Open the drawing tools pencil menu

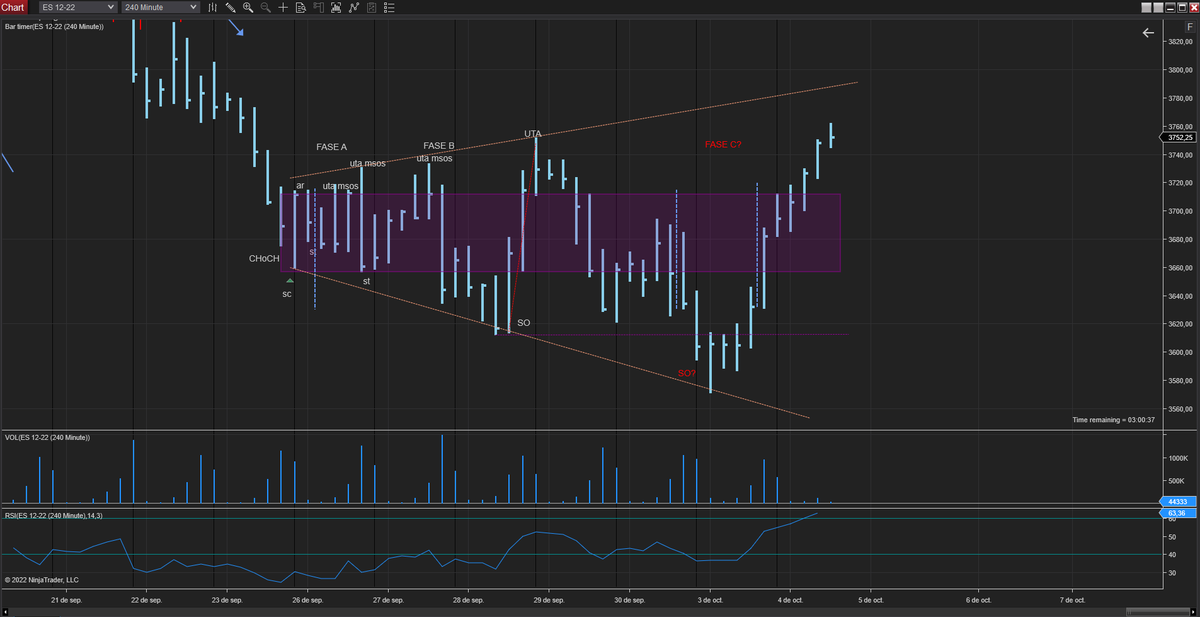[230, 7]
